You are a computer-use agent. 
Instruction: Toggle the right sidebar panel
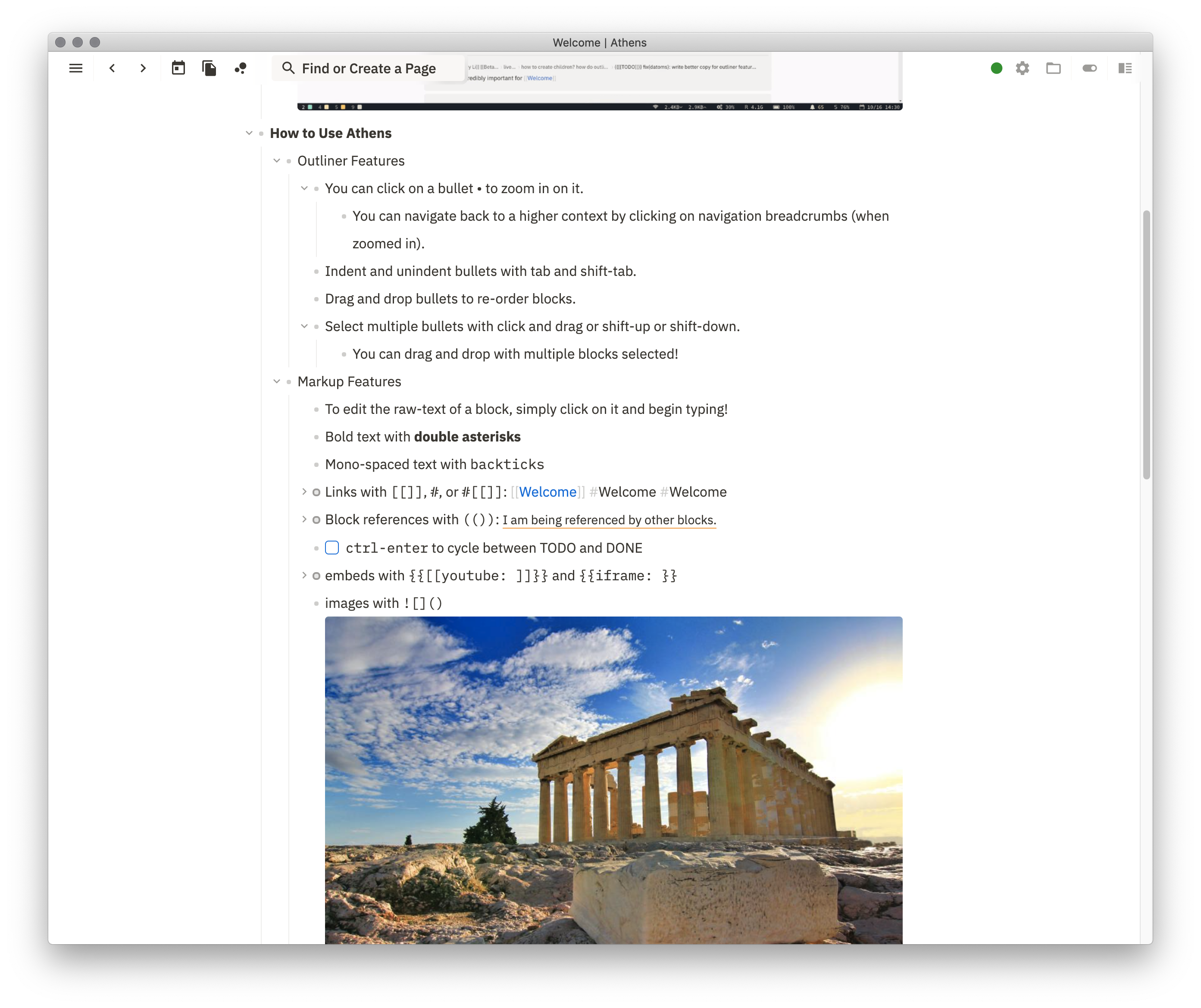click(1124, 68)
